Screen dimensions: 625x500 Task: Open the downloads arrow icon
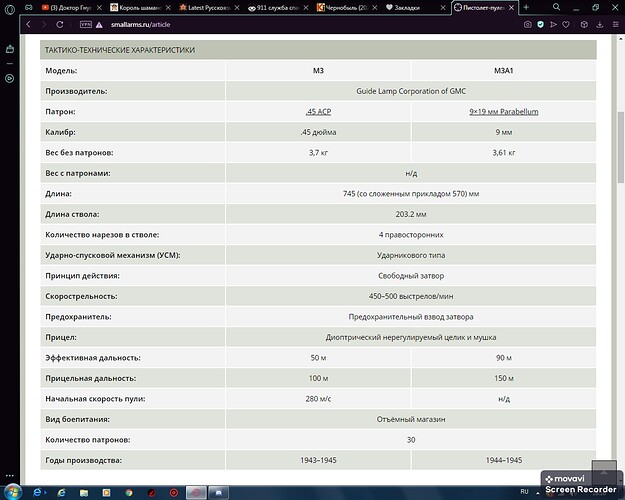pos(599,24)
